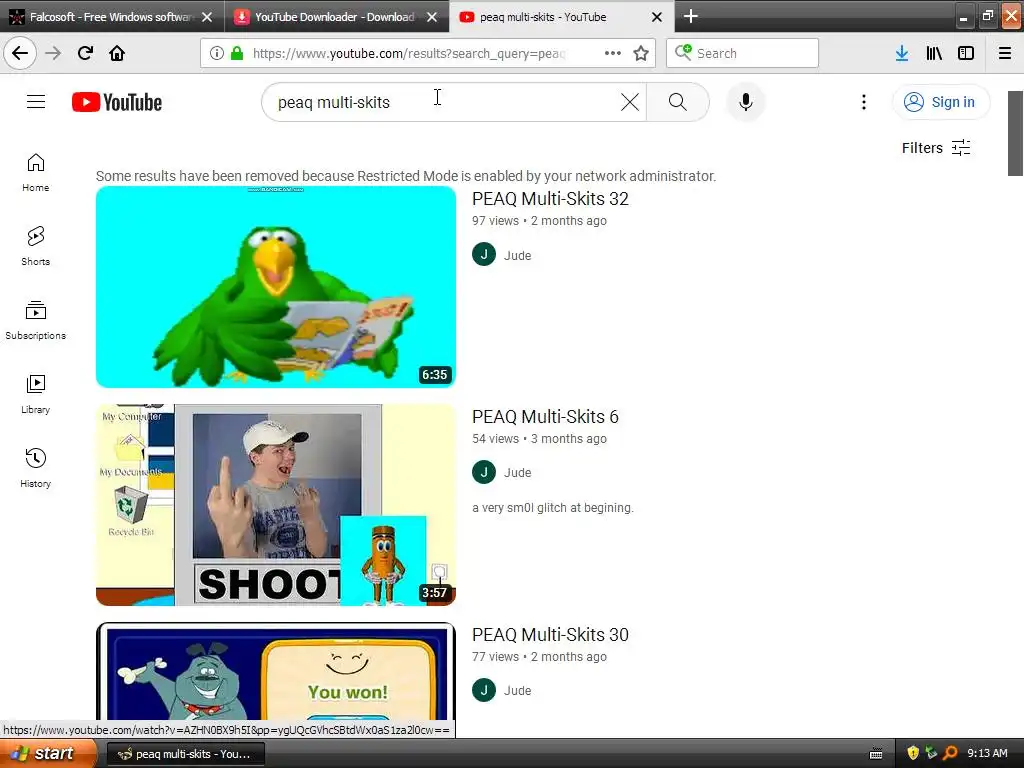Viewport: 1024px width, 768px height.
Task: Click the magnifier tray icon
Action: [950, 753]
